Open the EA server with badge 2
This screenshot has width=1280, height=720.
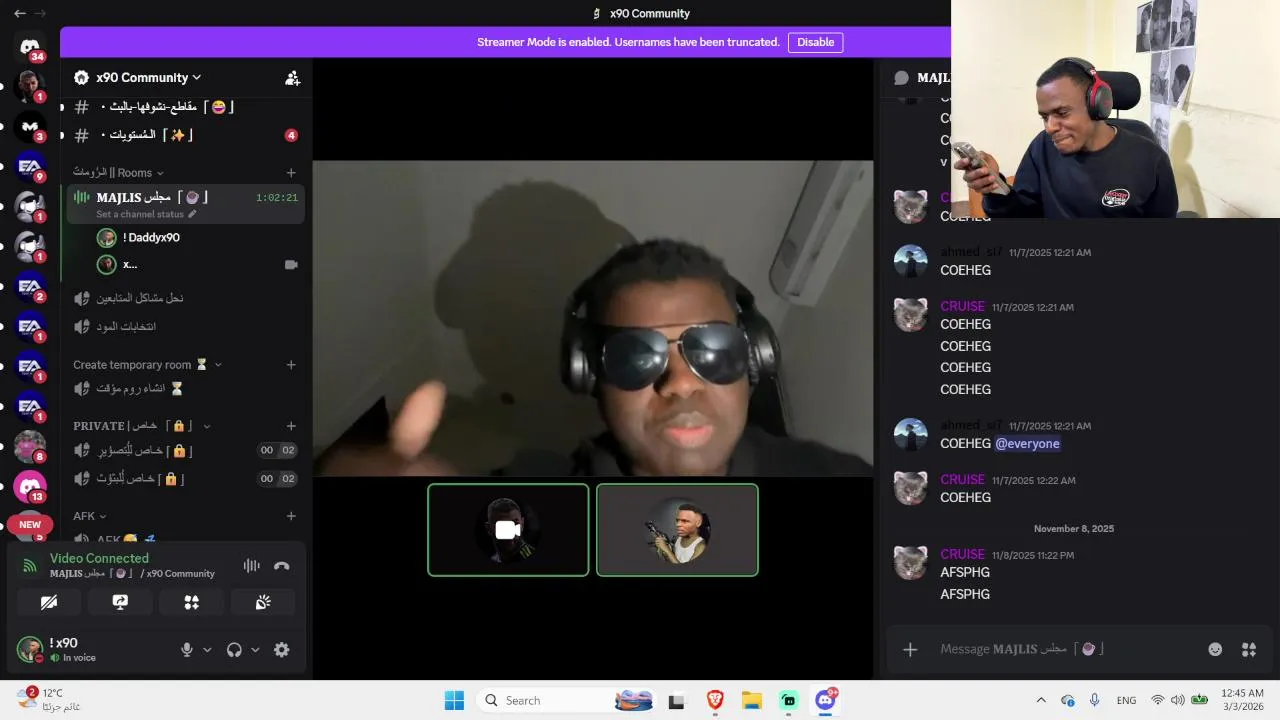click(x=30, y=287)
